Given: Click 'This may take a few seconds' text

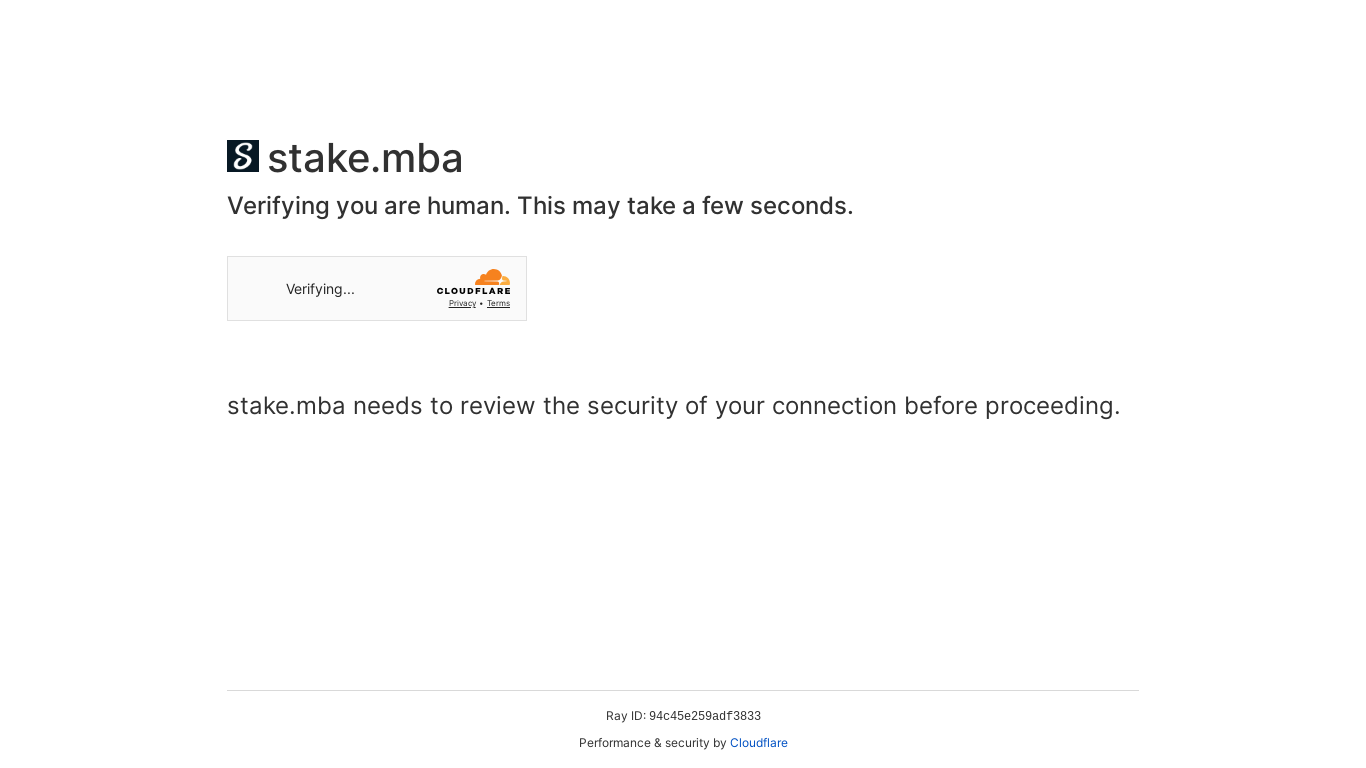Looking at the screenshot, I should tap(685, 206).
